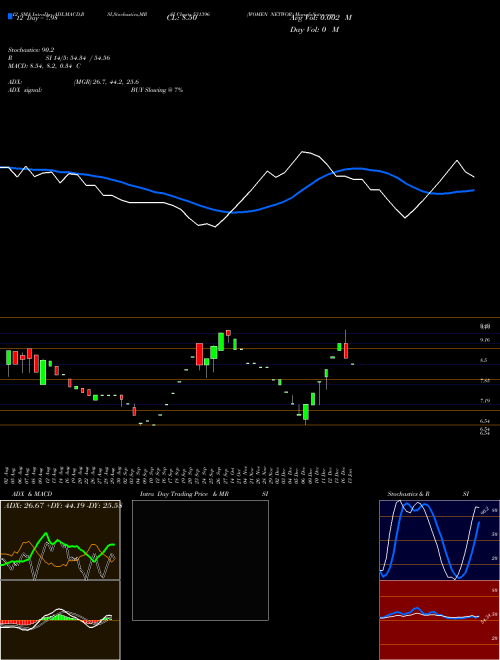Click the 'Intra Day Trading Price & MR' title
The image size is (500, 660).
pyautogui.click(x=184, y=494)
